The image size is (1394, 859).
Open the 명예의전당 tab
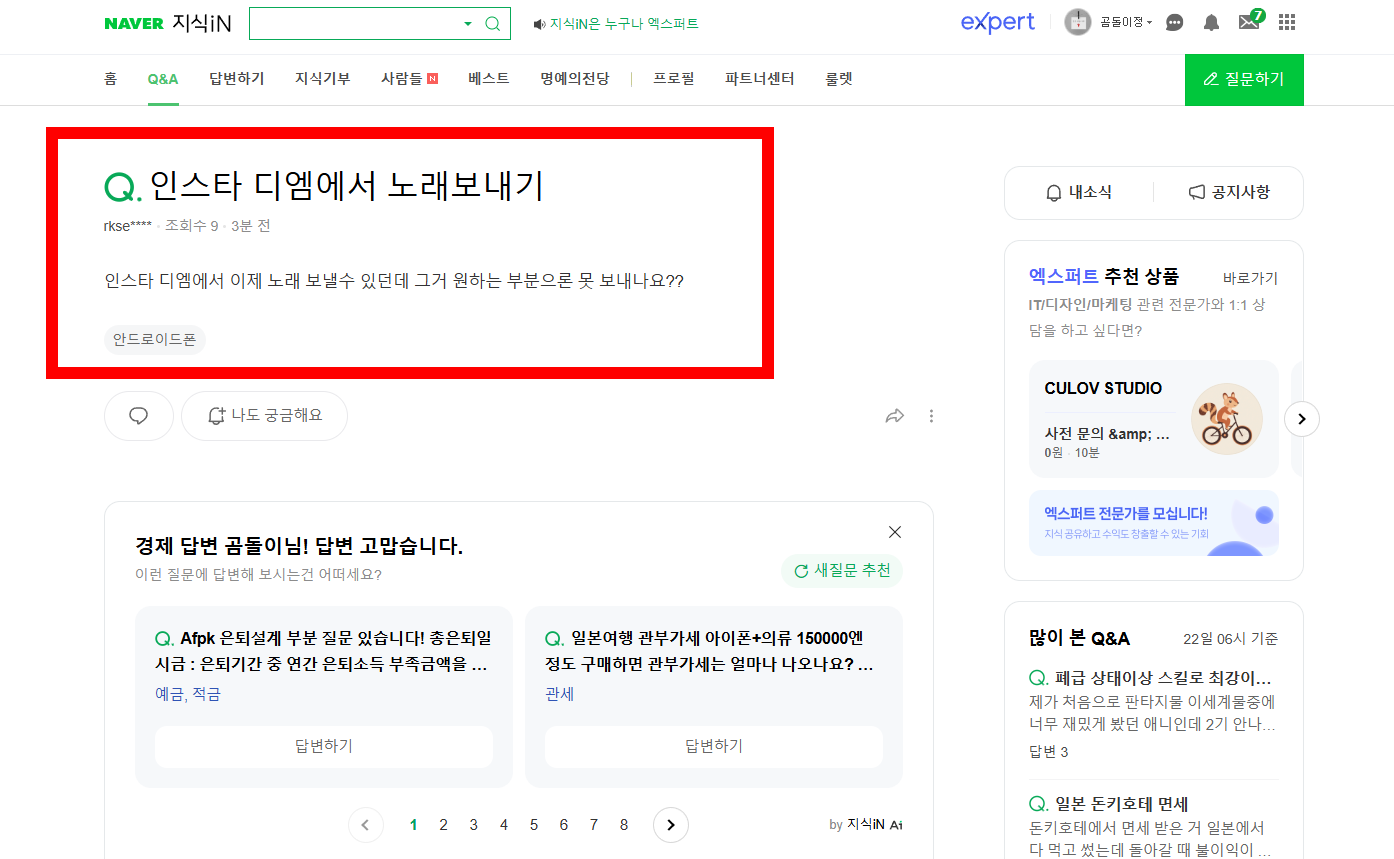point(575,79)
